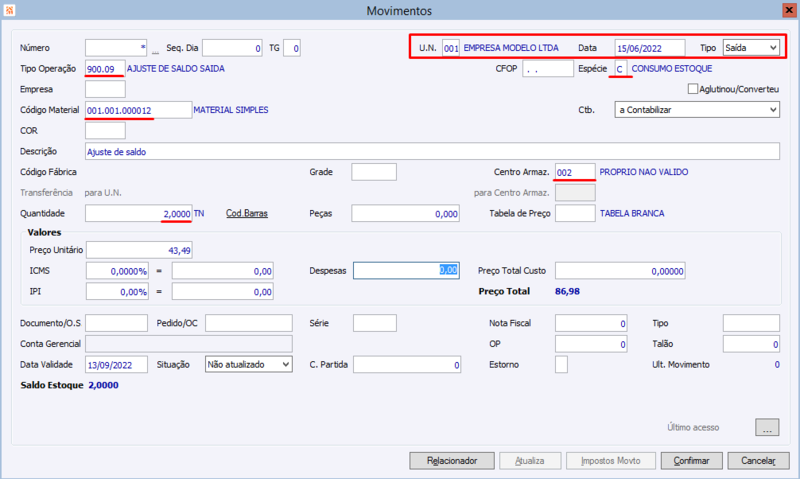Expand the Ctb. a Contabilizar dropdown
This screenshot has width=800, height=479.
[x=697, y=110]
